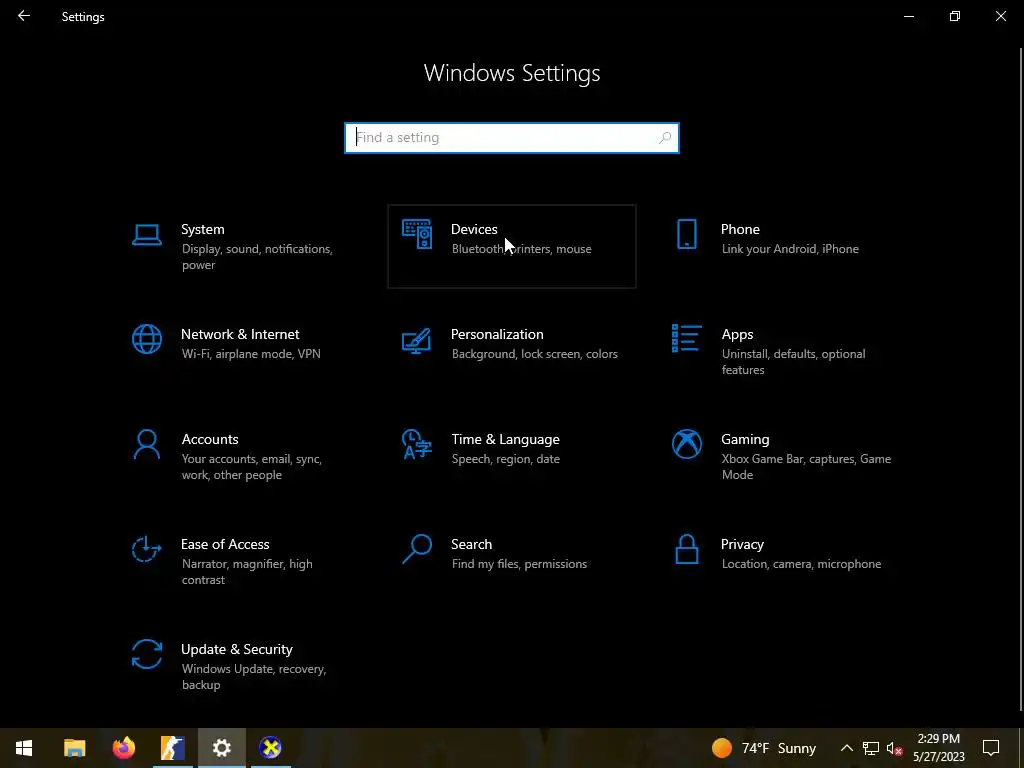
Task: Click the Devices keyboard and speaker icon
Action: pos(417,234)
